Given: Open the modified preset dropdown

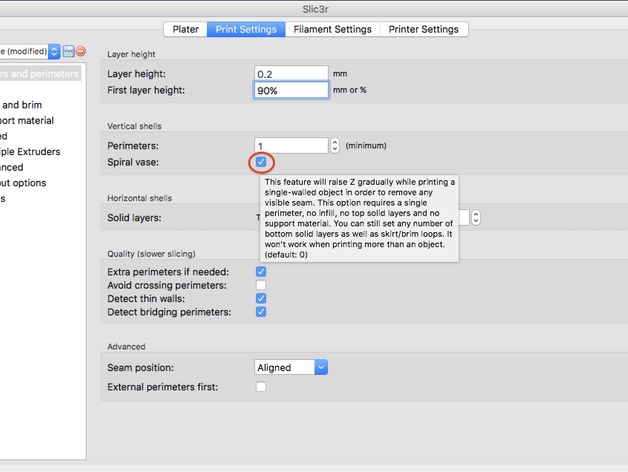Looking at the screenshot, I should click(29, 51).
